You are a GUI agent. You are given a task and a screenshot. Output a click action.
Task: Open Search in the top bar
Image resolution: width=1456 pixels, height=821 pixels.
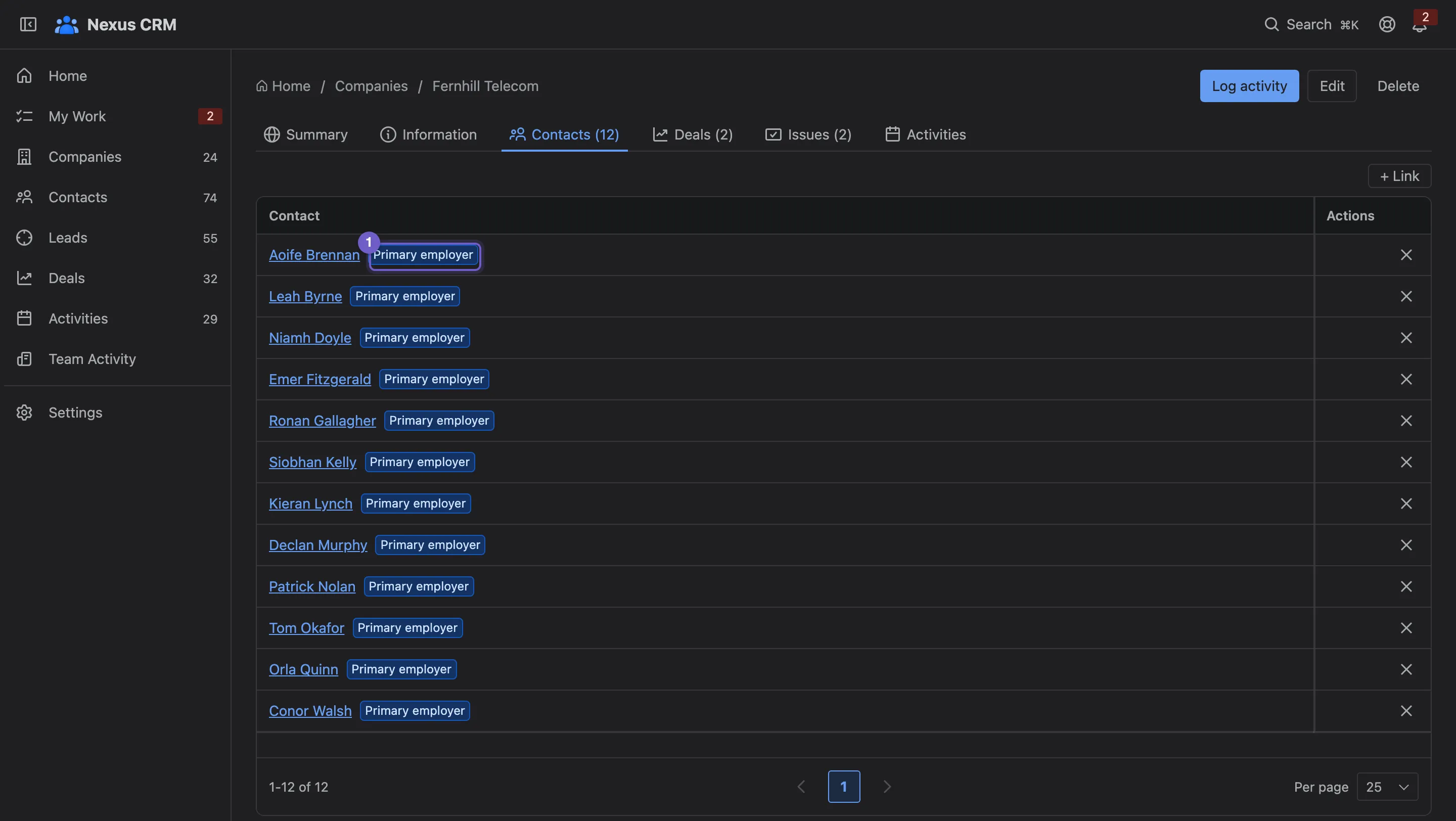pyautogui.click(x=1311, y=24)
